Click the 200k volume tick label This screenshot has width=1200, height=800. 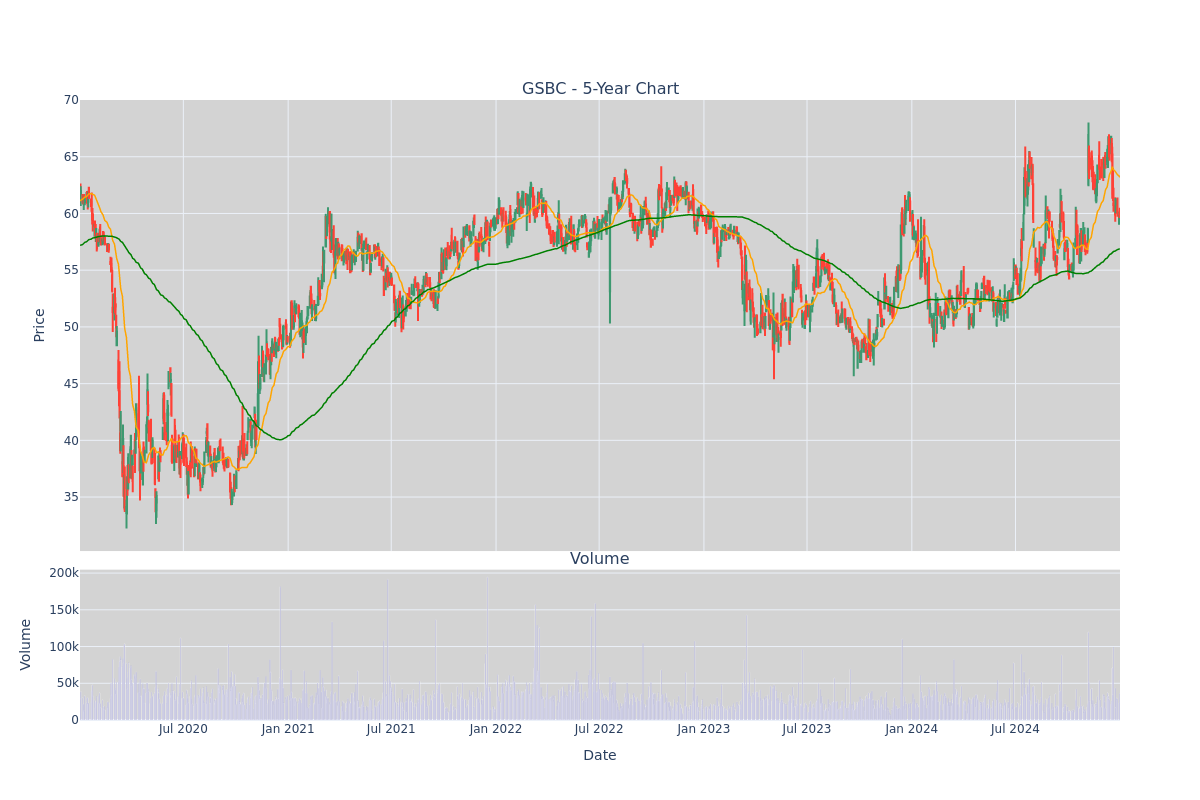[64, 573]
